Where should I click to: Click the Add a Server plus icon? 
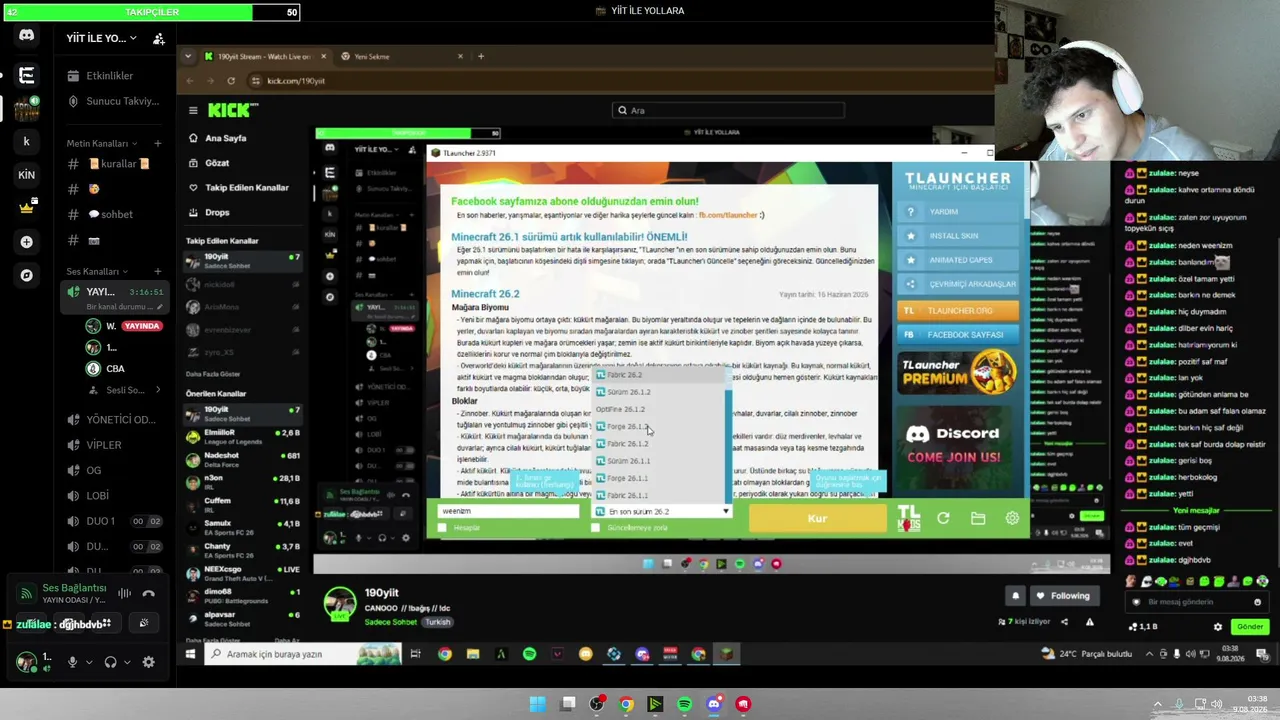27,241
